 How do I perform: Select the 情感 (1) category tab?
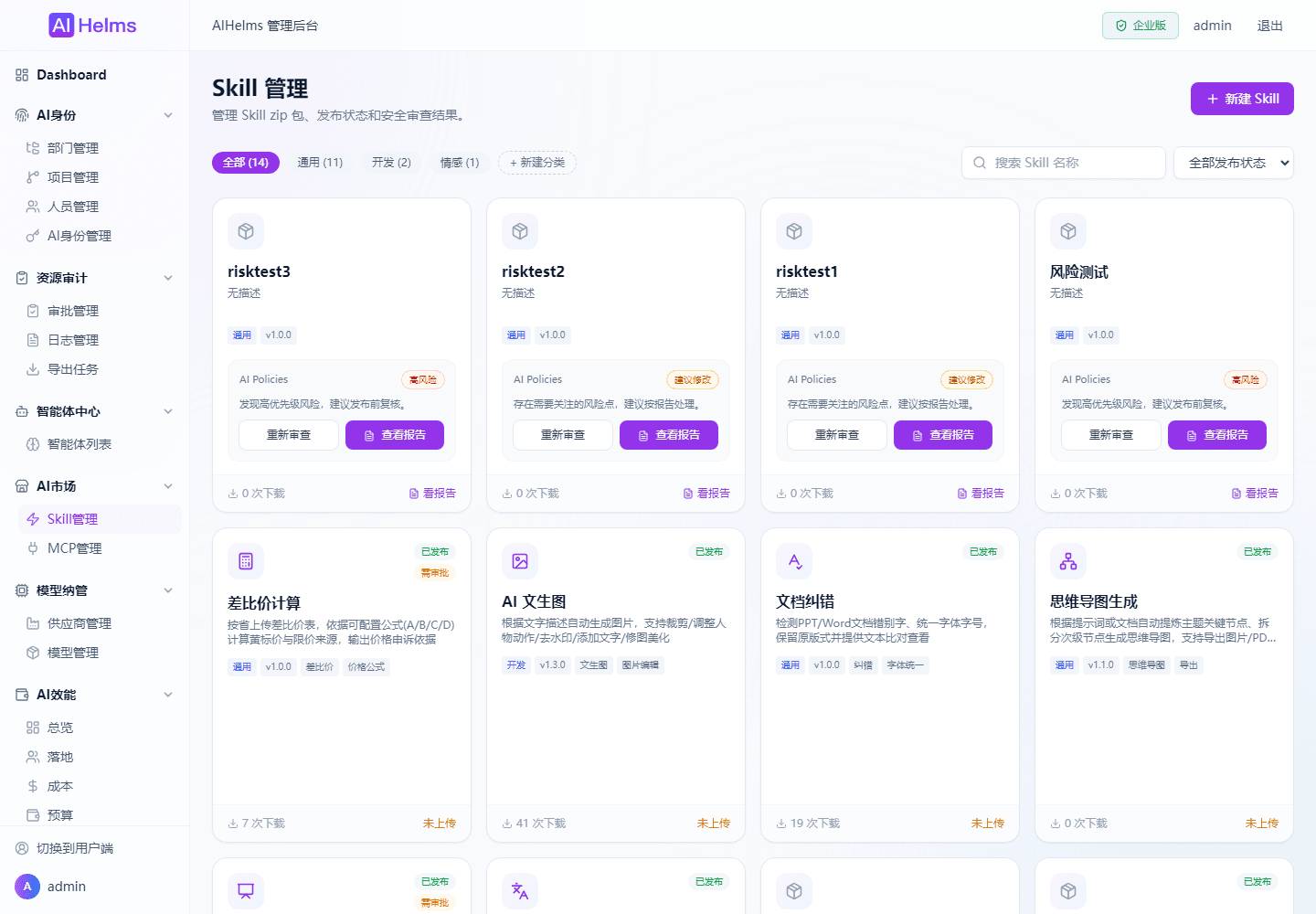[x=460, y=163]
